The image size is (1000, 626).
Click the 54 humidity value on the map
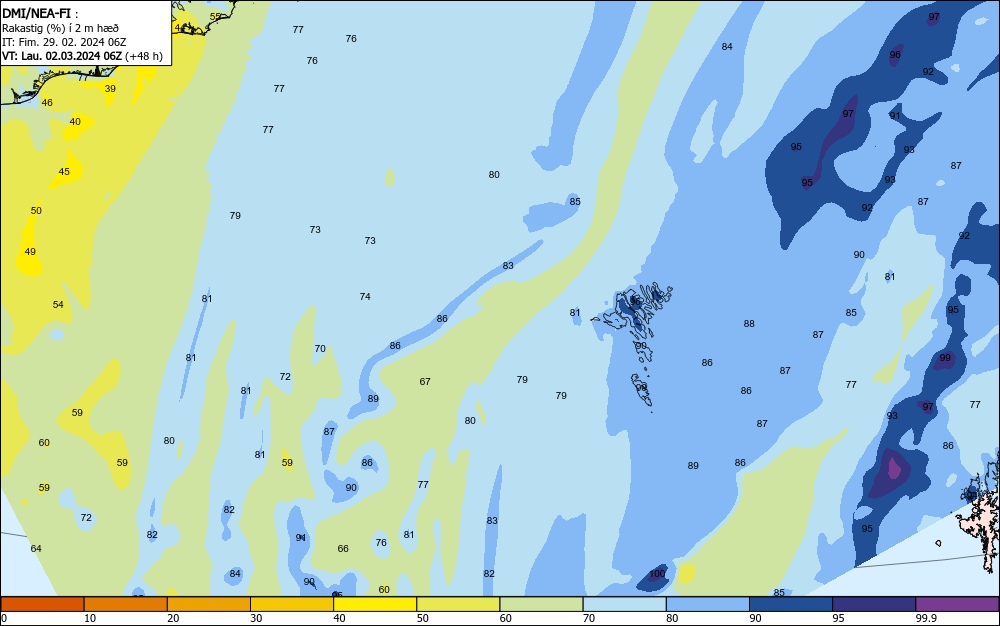point(58,305)
